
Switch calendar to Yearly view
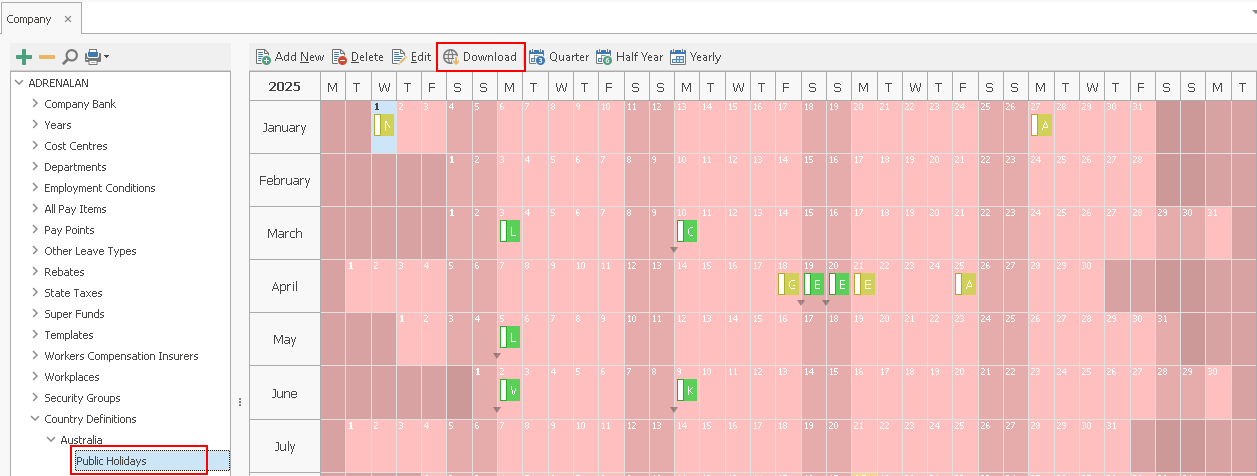tap(695, 57)
